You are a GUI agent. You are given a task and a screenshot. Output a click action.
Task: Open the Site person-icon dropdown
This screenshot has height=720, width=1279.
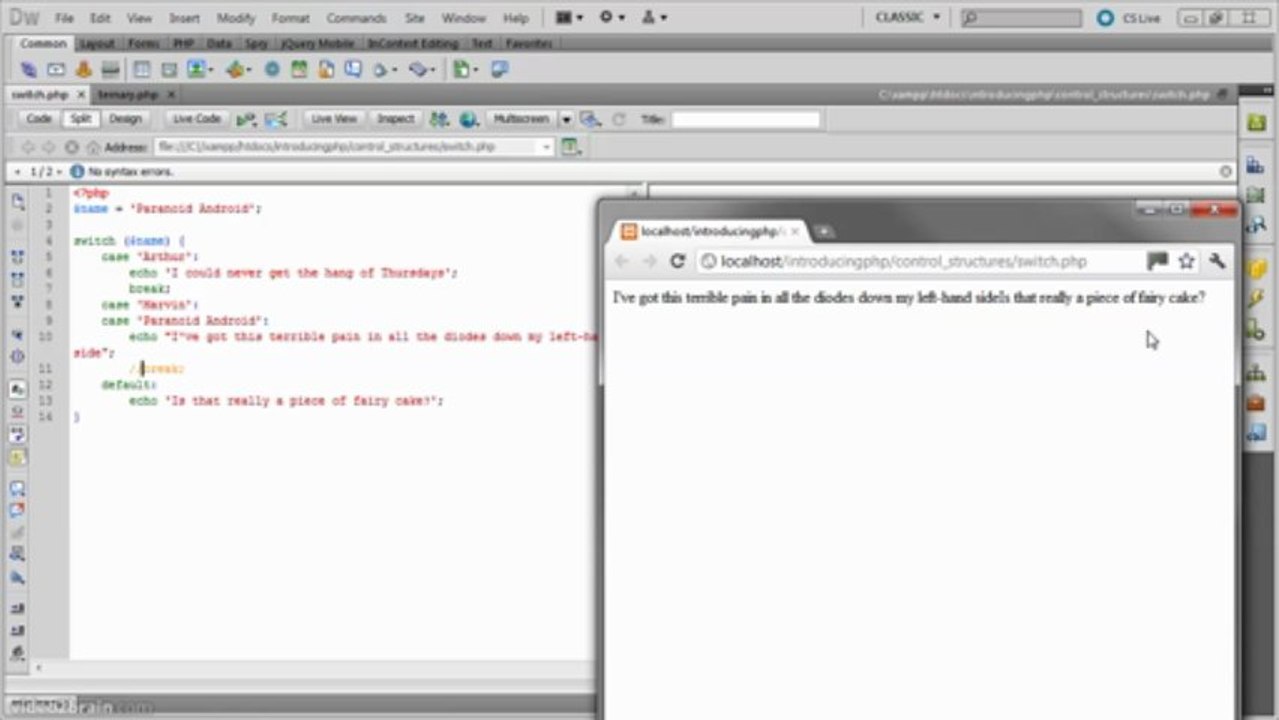pos(654,18)
